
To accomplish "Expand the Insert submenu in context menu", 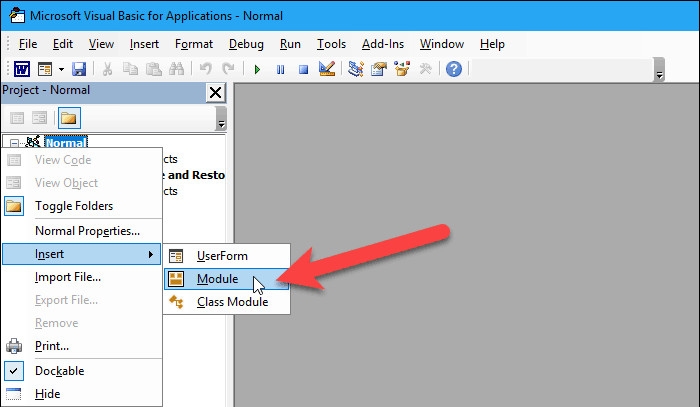I will (x=82, y=254).
